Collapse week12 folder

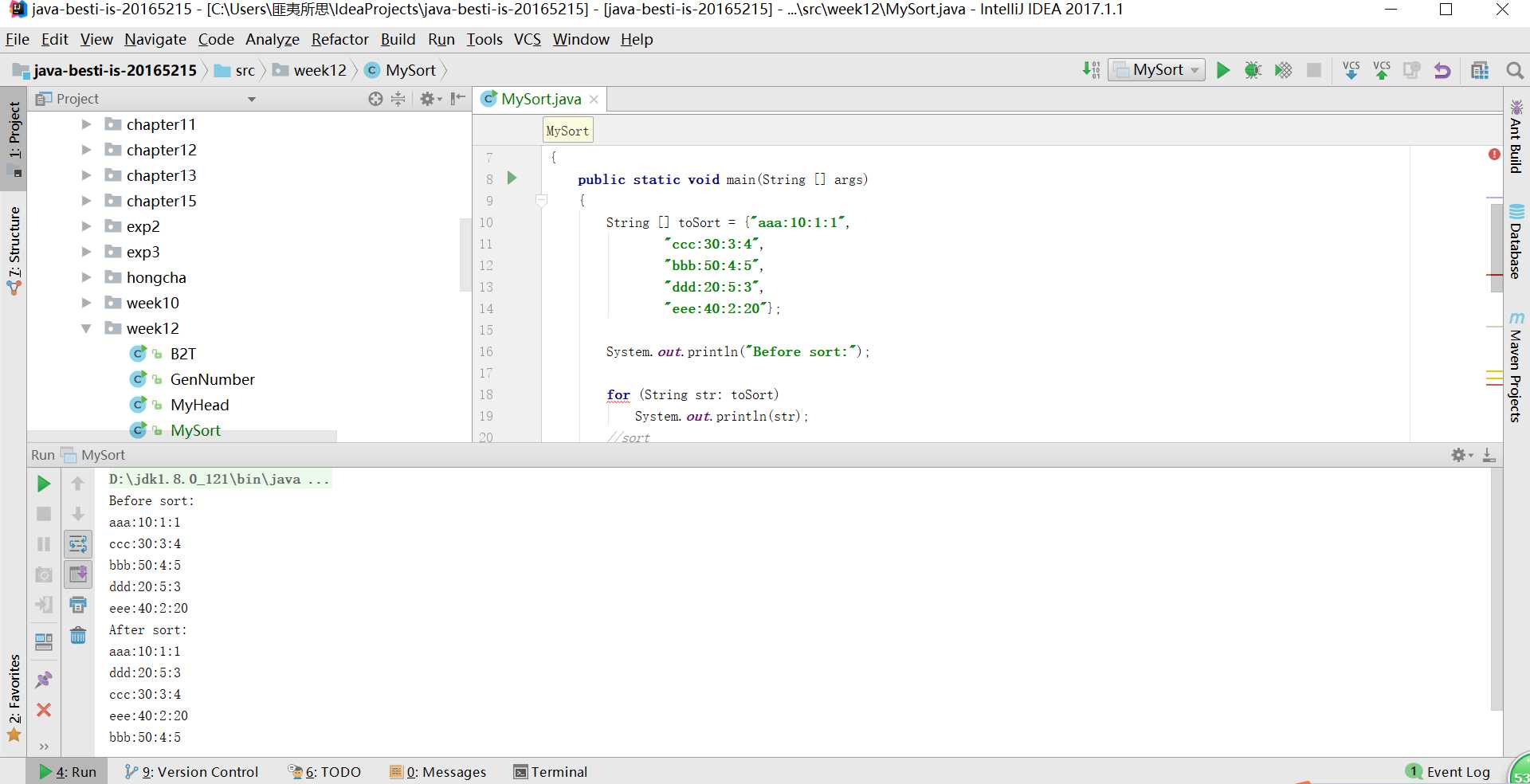point(86,328)
